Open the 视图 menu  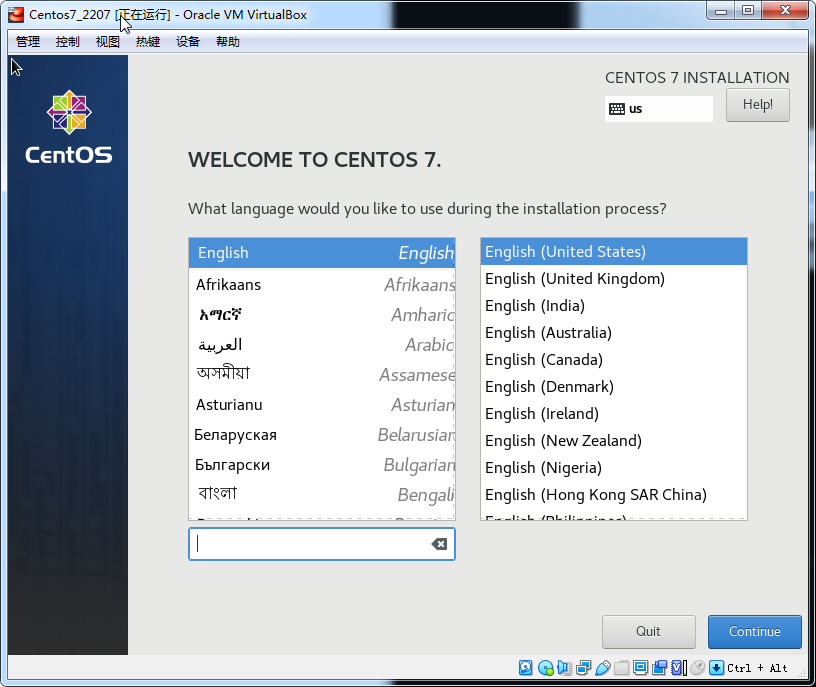tap(108, 42)
